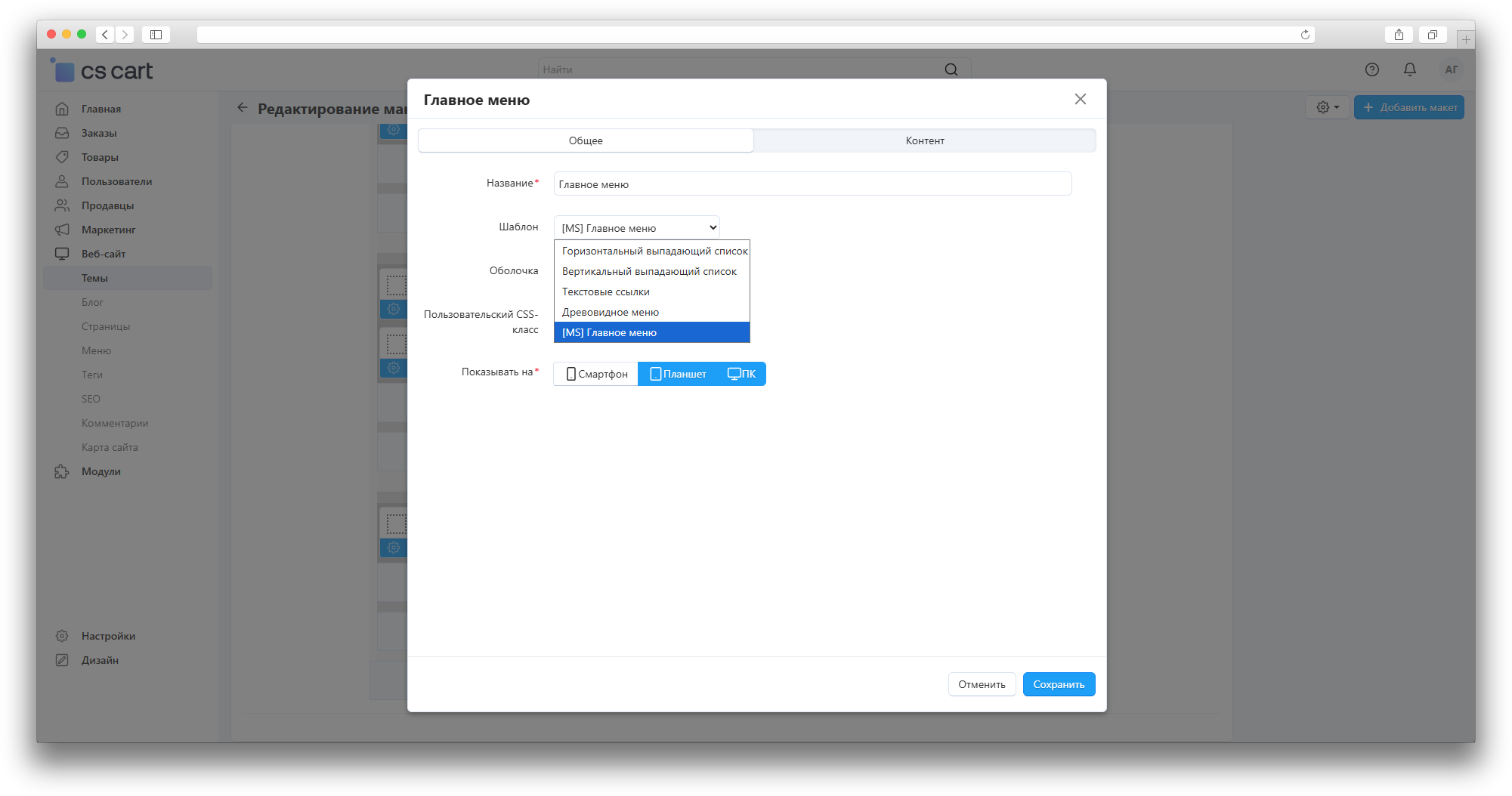Toggle ПК device visibility
This screenshot has width=1512, height=796.
click(x=741, y=374)
